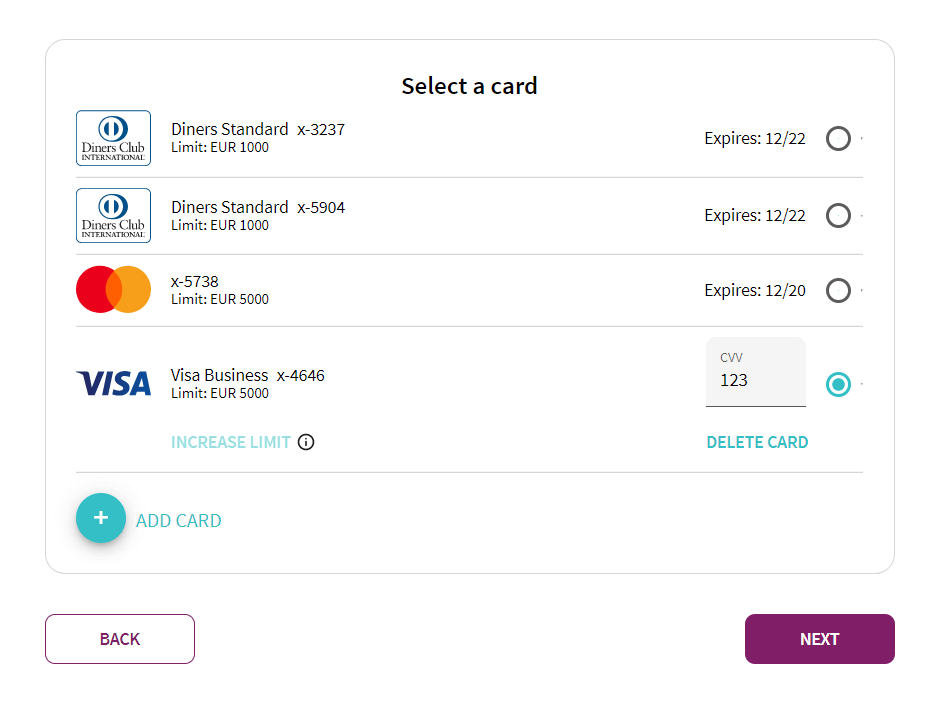Image resolution: width=945 pixels, height=702 pixels.
Task: Select the Diners Standard x-5904 radio button
Action: pos(838,215)
